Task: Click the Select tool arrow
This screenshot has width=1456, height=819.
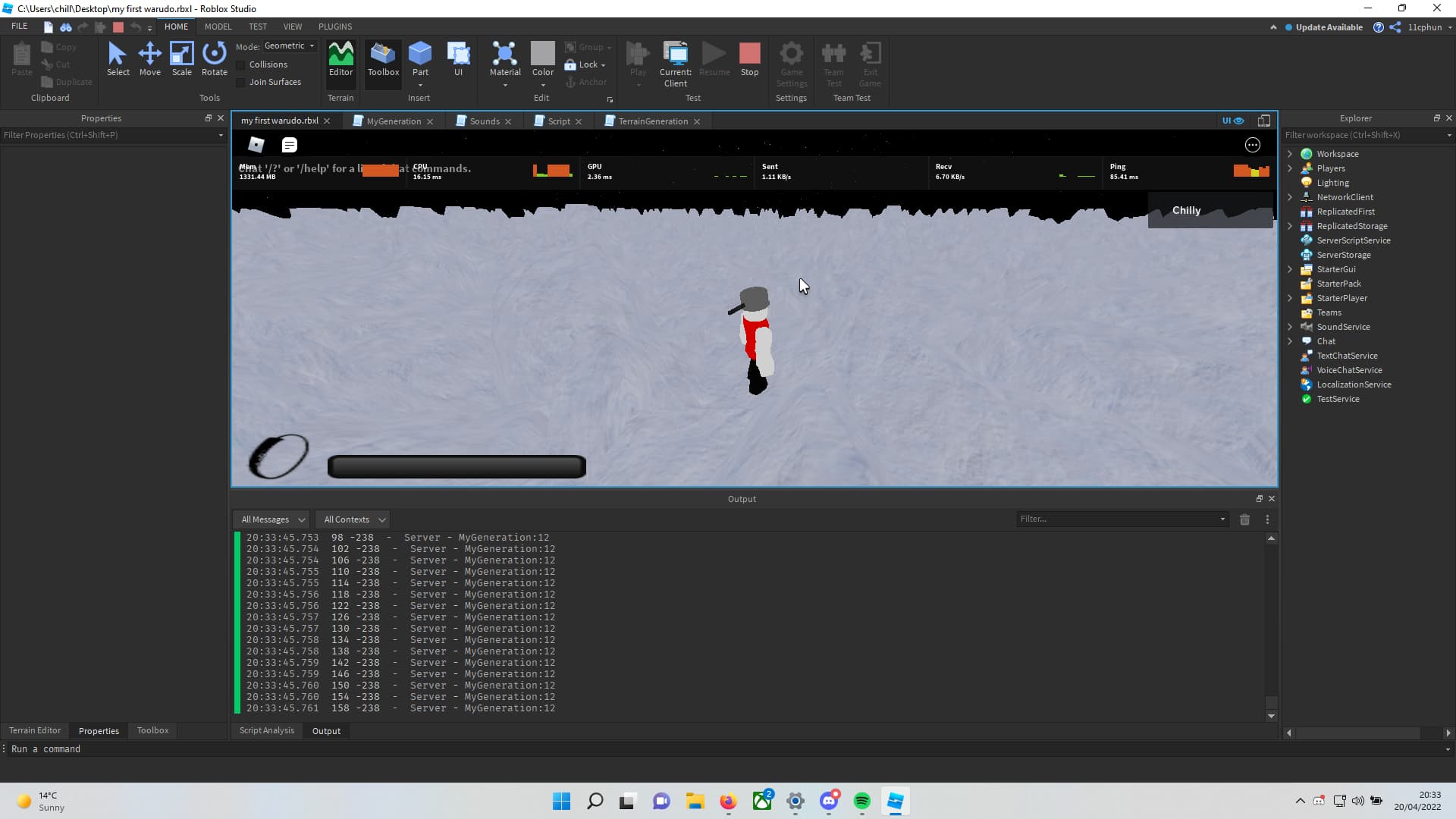Action: [118, 58]
